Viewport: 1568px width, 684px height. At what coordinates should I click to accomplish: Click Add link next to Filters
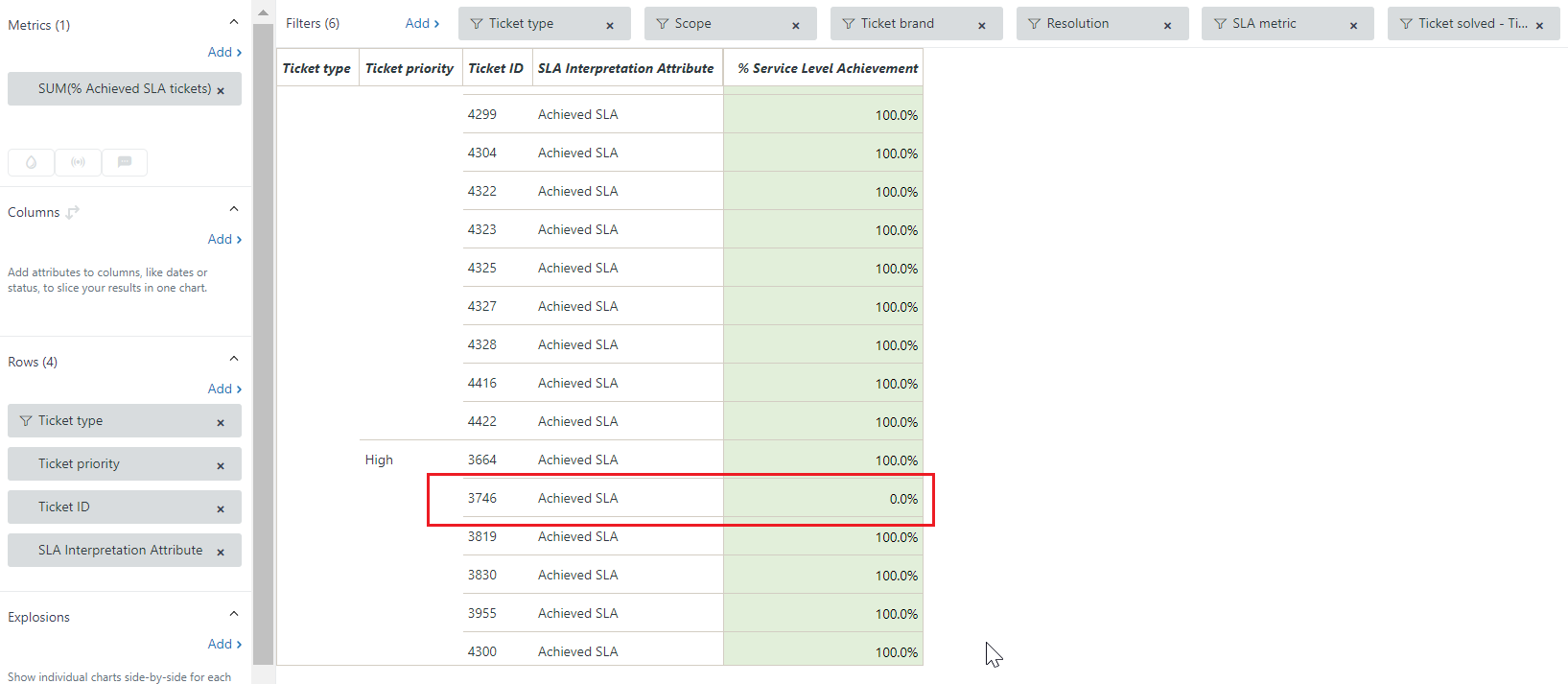tap(422, 24)
